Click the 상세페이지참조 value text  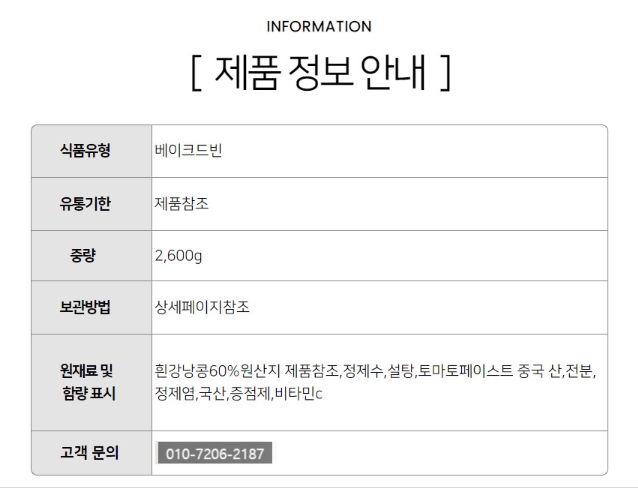pos(202,307)
